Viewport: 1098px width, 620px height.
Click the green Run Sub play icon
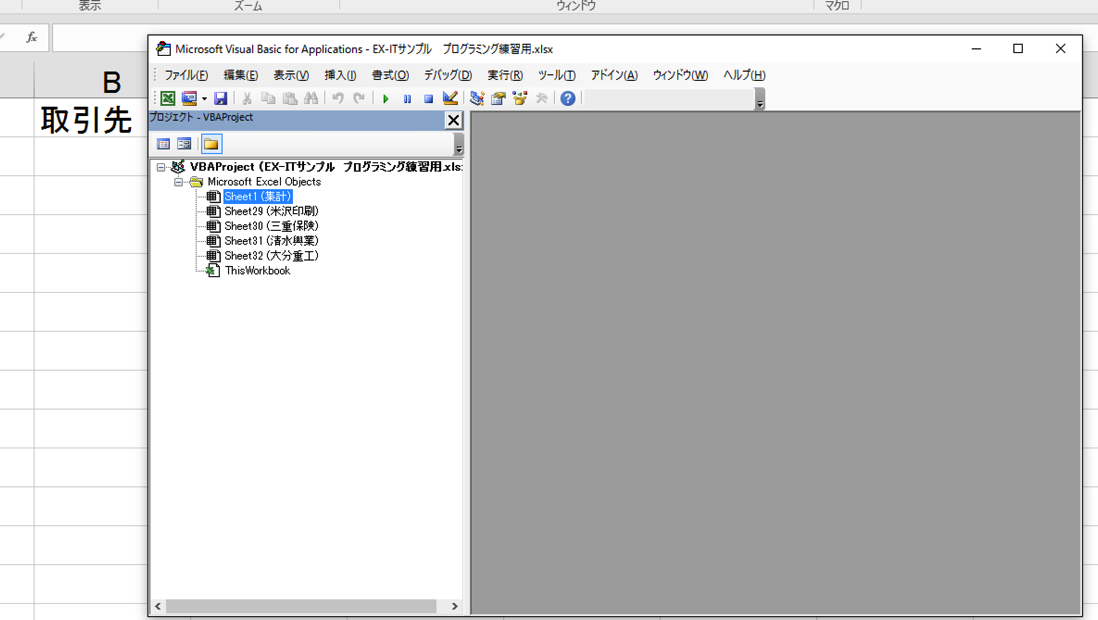coord(386,99)
